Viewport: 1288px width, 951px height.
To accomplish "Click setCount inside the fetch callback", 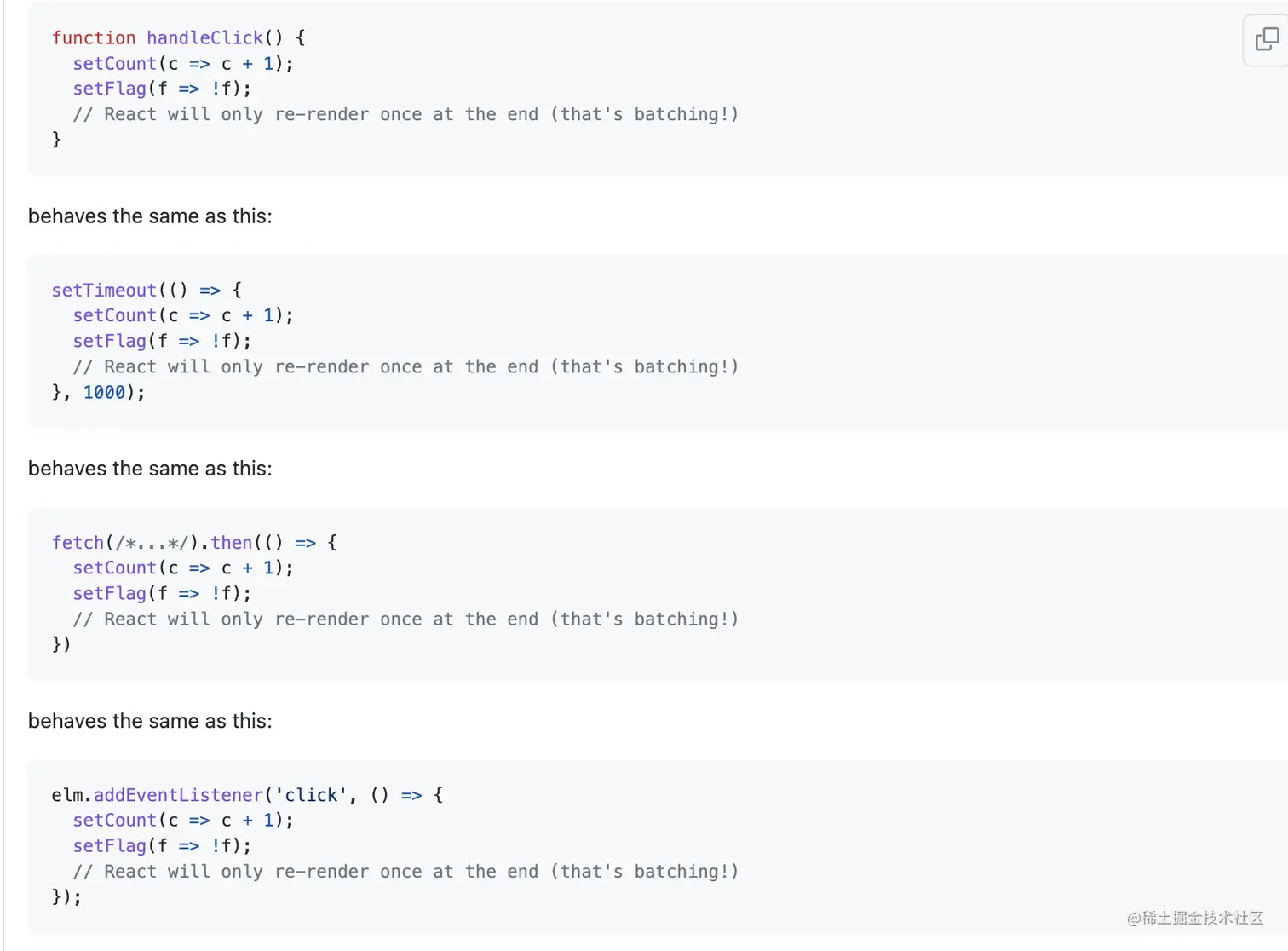I will point(114,568).
